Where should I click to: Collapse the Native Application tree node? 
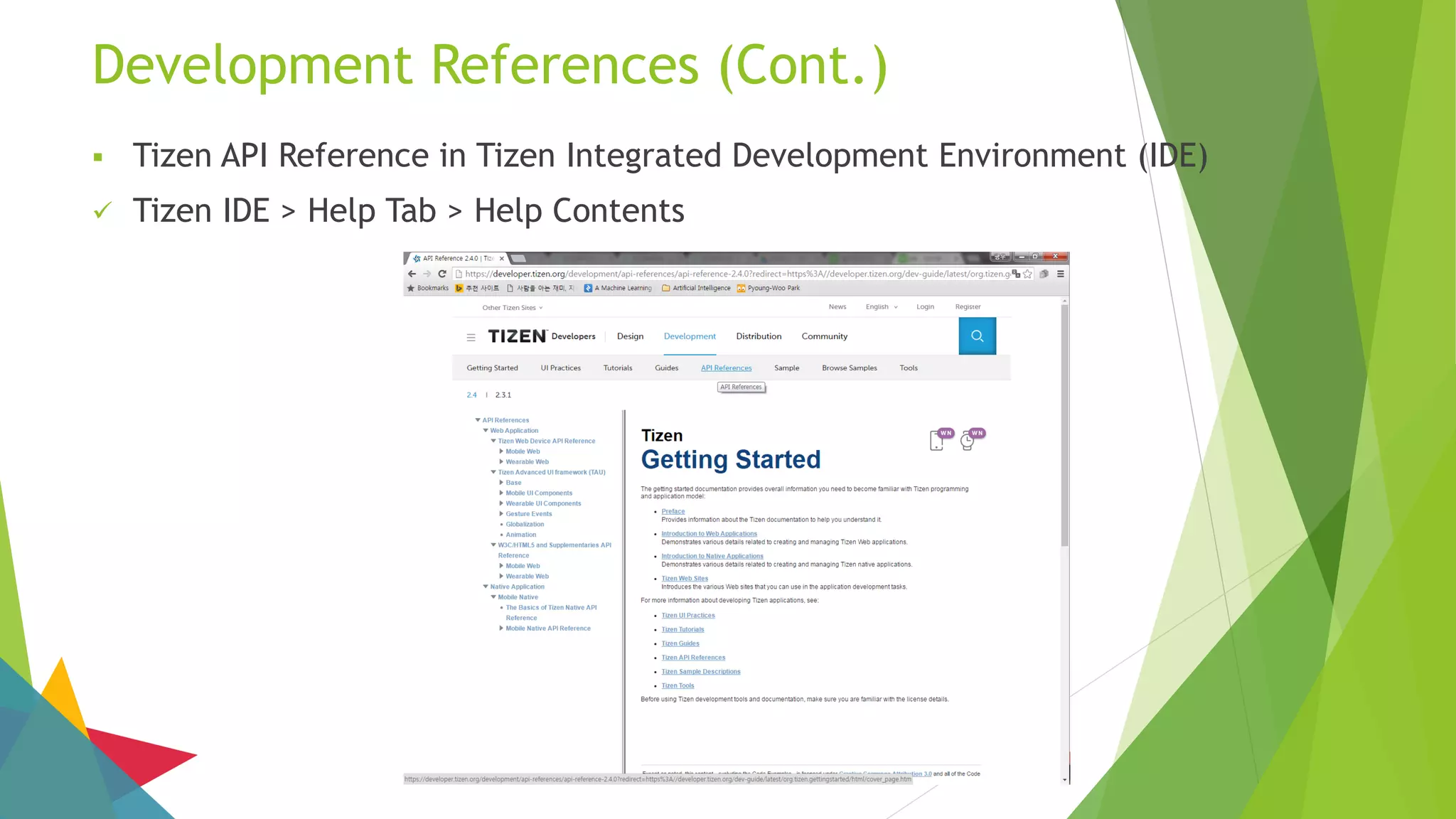(486, 587)
